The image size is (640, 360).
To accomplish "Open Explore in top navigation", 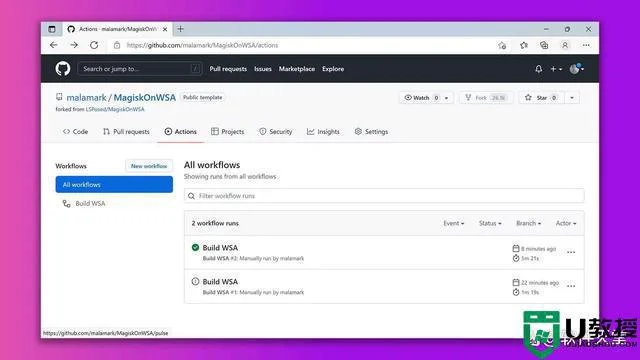I will (x=333, y=69).
